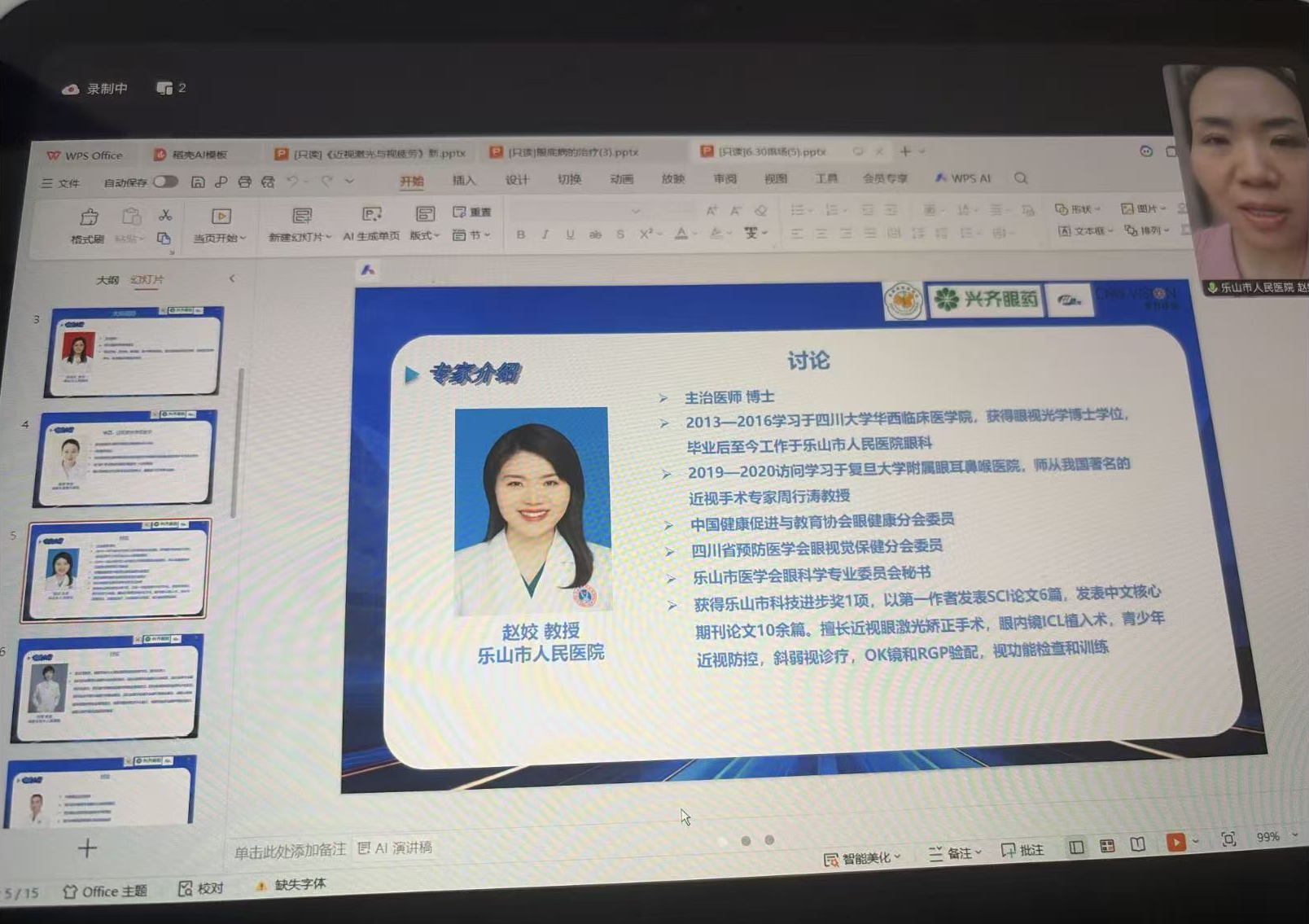This screenshot has width=1309, height=924.
Task: Click the Italic I icon
Action: pos(545,234)
